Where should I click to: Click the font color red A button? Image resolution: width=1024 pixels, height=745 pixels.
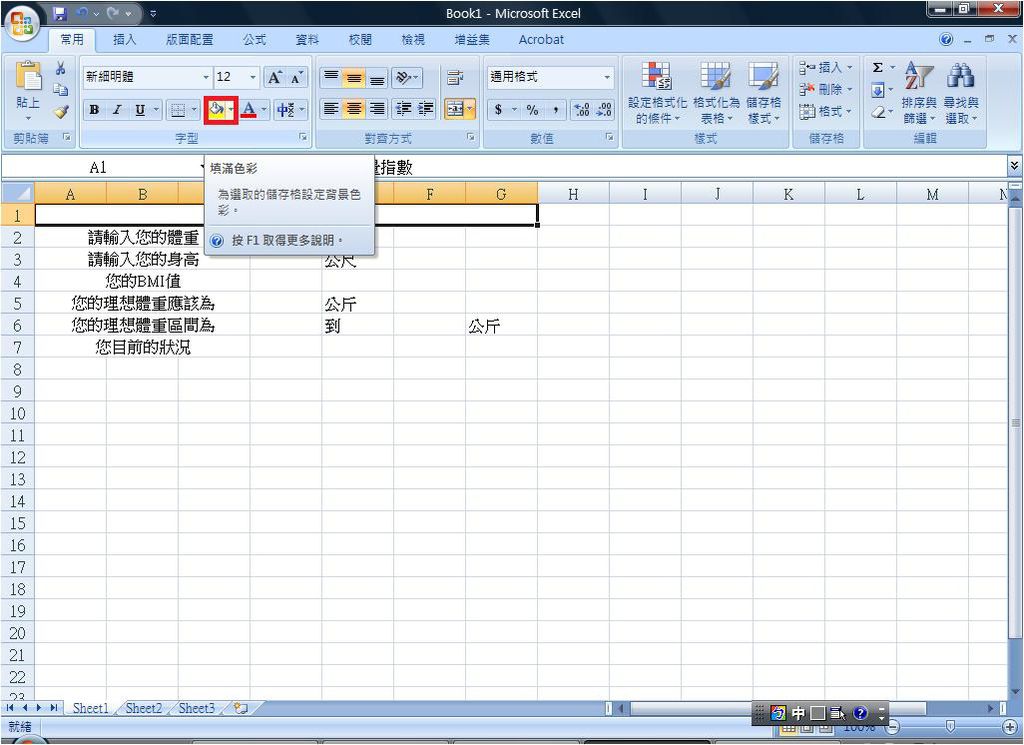[x=248, y=110]
